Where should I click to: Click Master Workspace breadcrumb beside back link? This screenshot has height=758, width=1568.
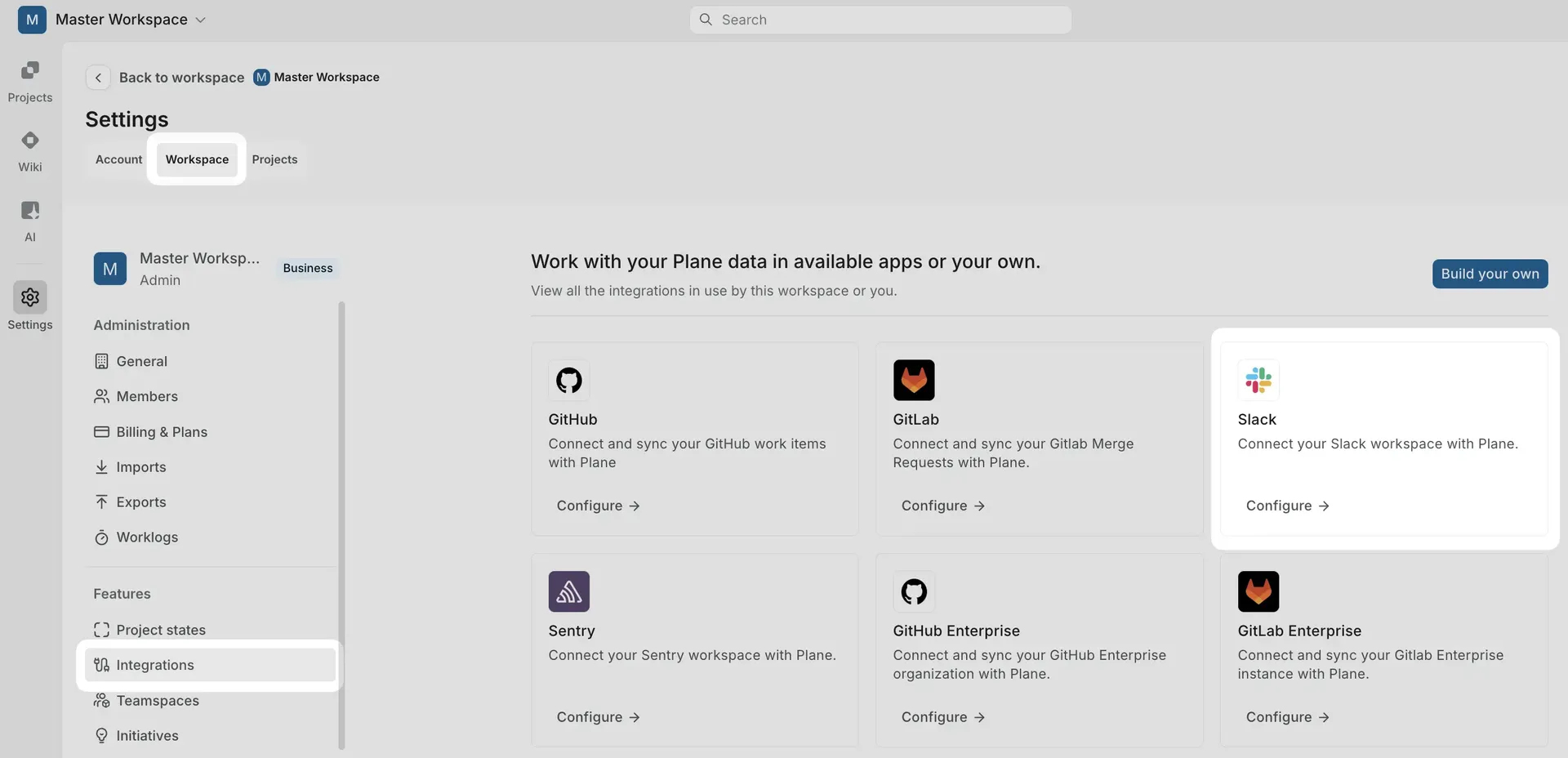pyautogui.click(x=316, y=77)
